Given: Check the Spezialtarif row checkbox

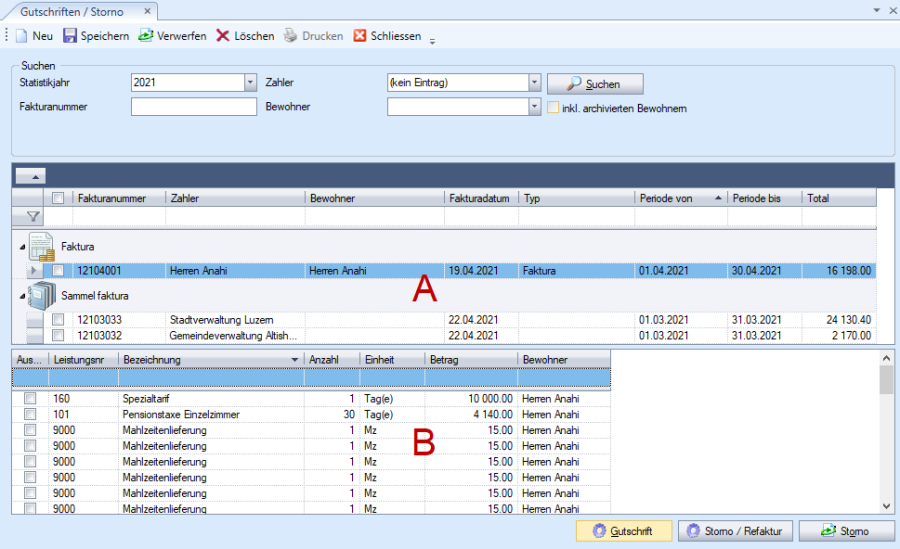Looking at the screenshot, I should pos(30,398).
